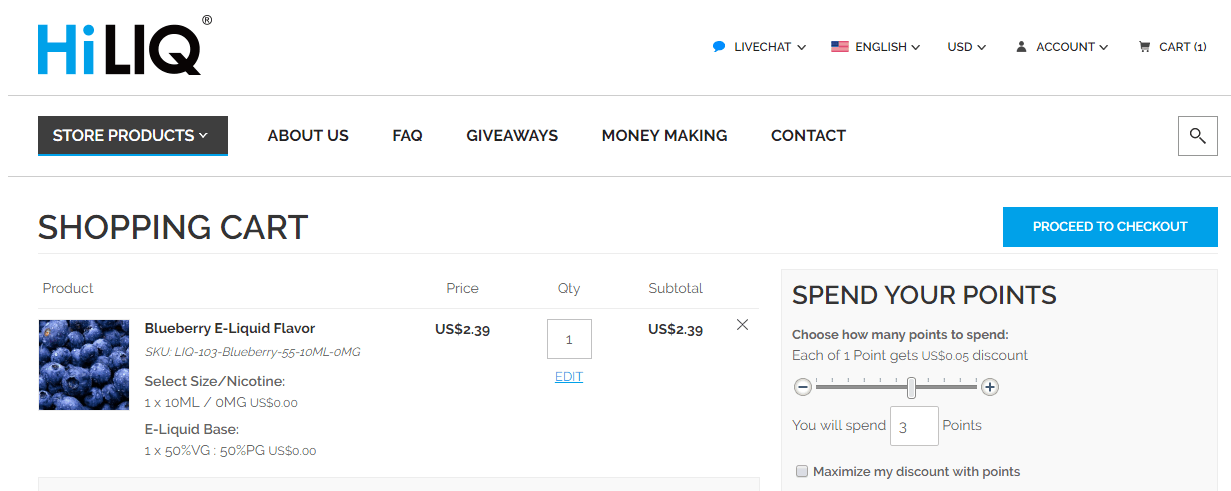Click the Price column header
Screen dimensions: 1231x491
coord(462,288)
